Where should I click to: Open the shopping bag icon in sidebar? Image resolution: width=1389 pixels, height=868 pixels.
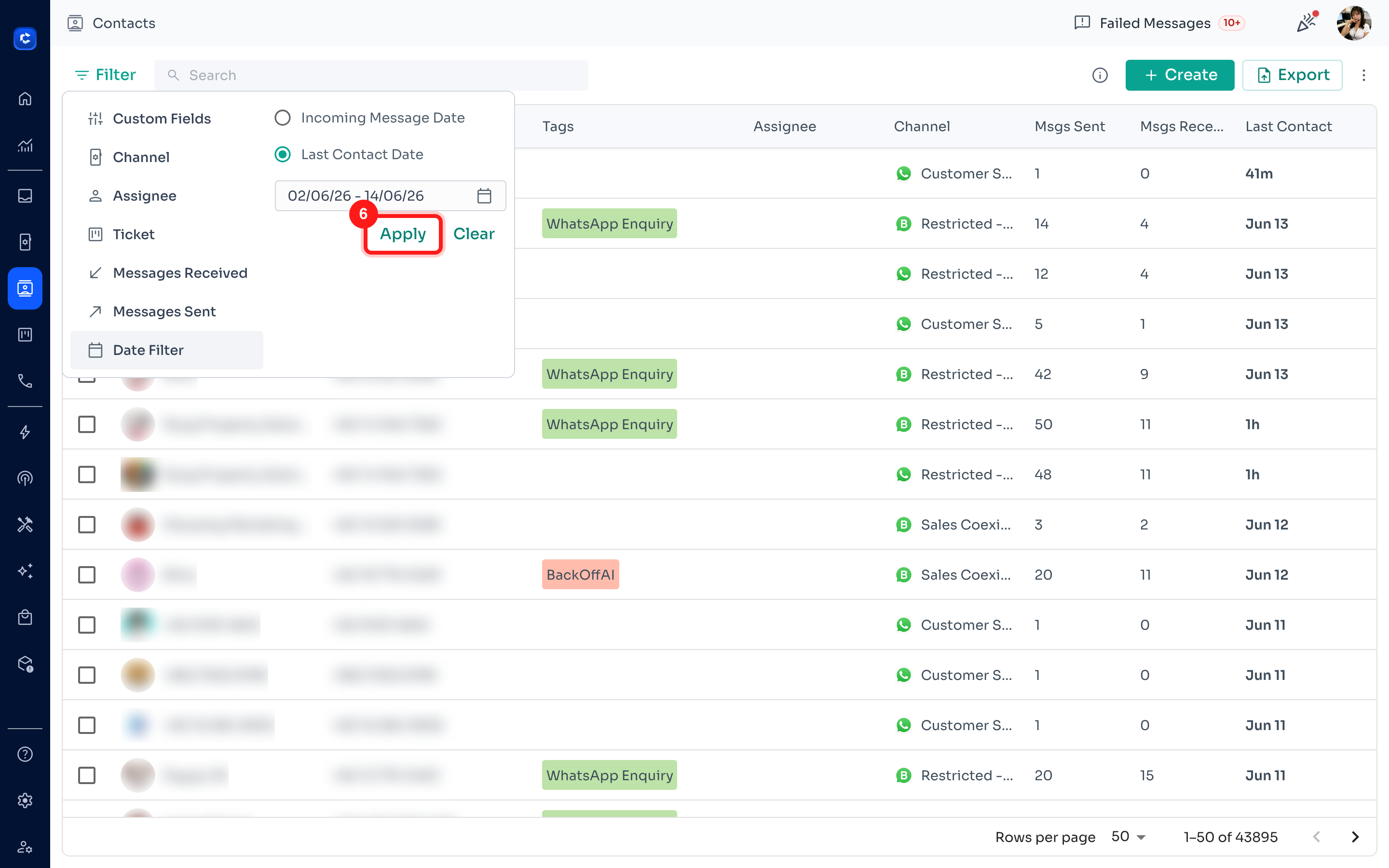(x=25, y=617)
